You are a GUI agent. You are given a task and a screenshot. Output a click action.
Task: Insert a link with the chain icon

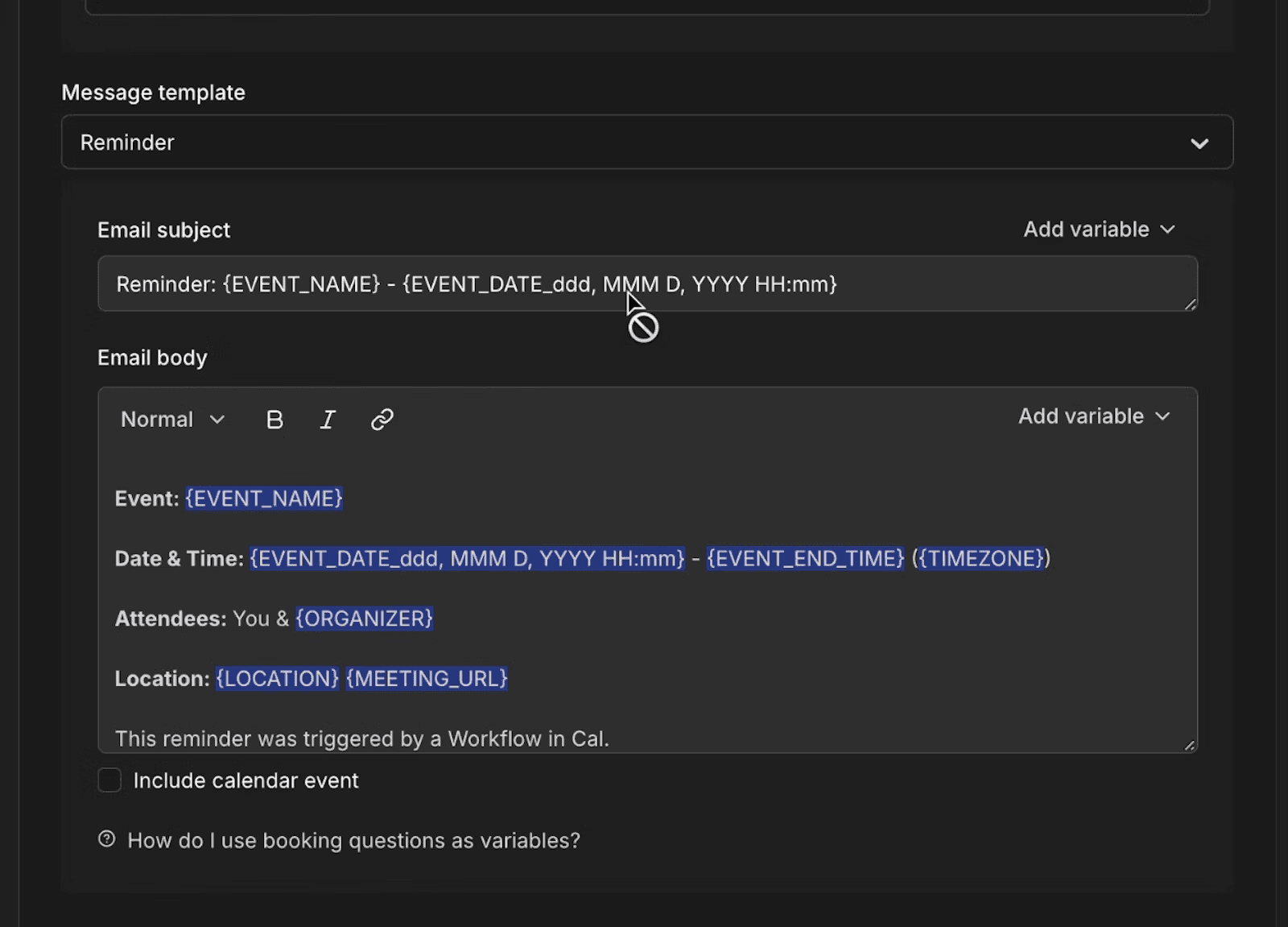pyautogui.click(x=382, y=420)
